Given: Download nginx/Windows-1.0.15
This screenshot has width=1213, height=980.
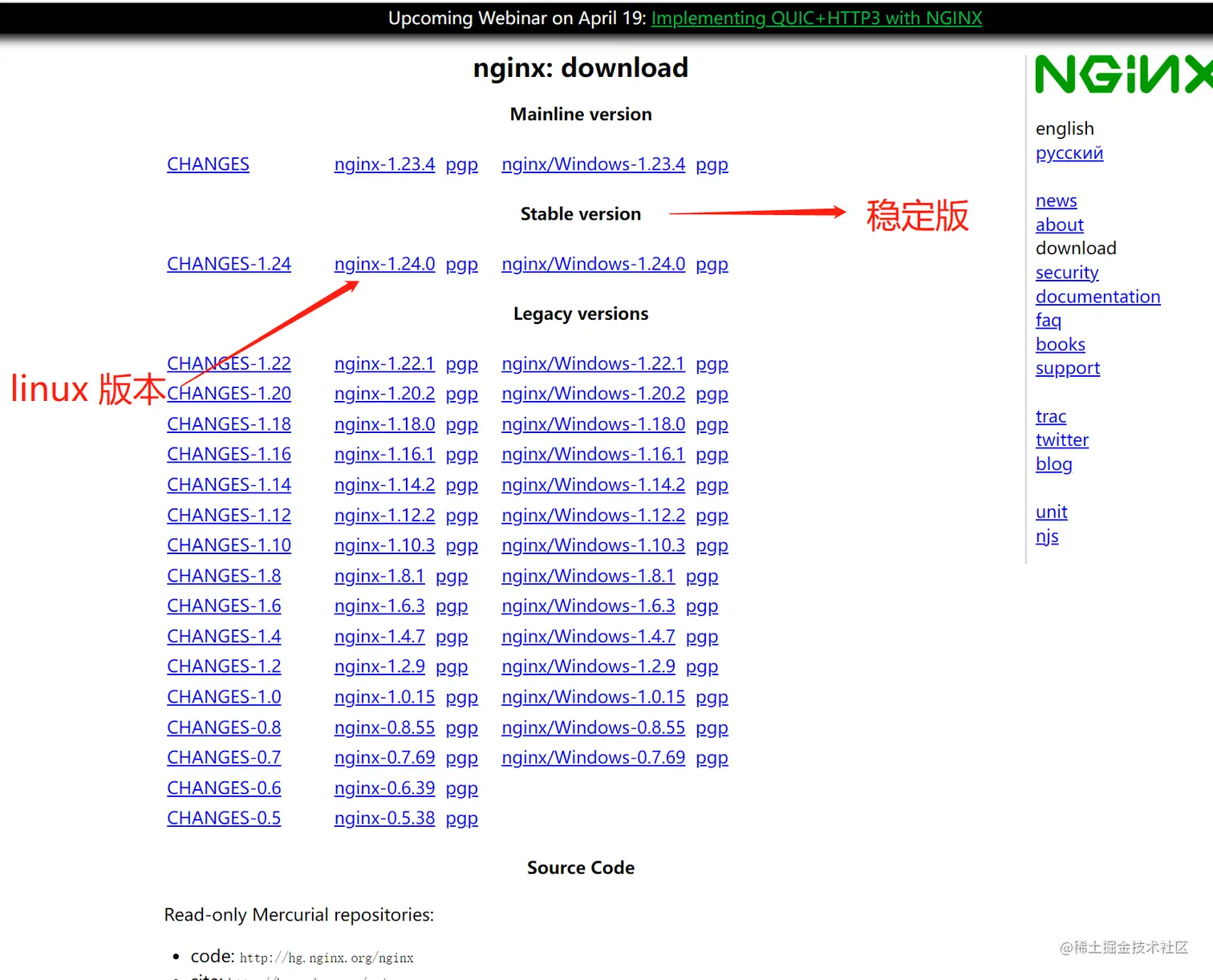Looking at the screenshot, I should [593, 697].
